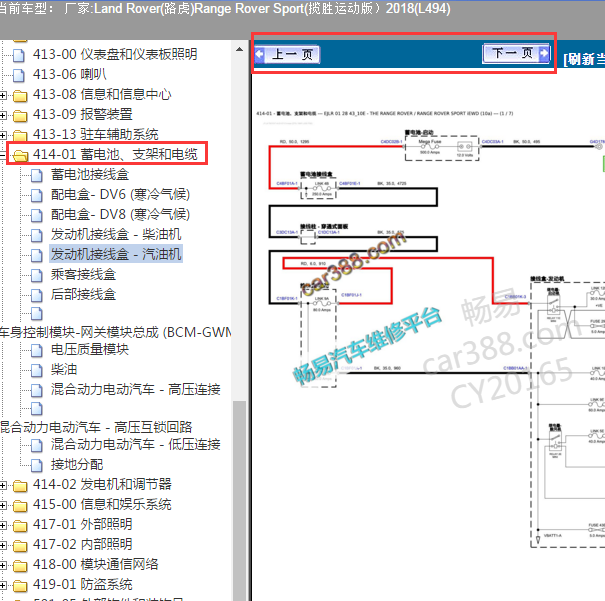Click page icon beside 发动机接线盒 - 柴油机
This screenshot has width=605, height=601.
37,236
